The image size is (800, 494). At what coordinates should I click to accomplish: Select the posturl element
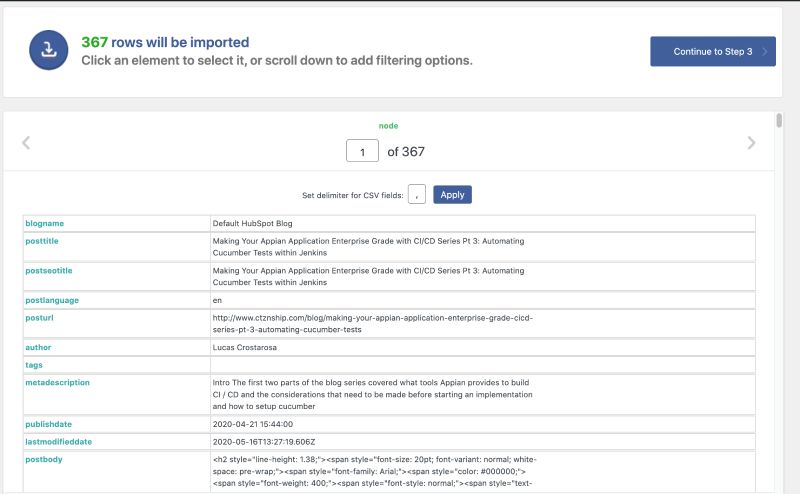pos(39,317)
